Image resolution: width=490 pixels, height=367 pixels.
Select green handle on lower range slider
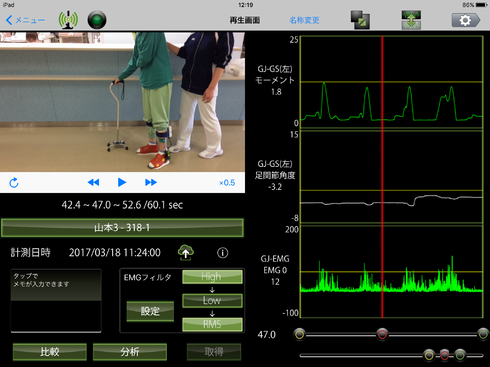point(460,355)
